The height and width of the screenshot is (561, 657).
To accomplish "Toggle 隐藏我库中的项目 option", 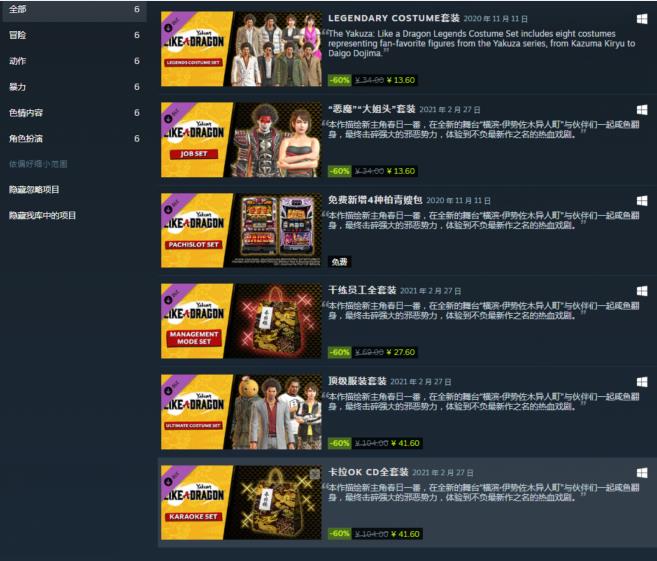I will pyautogui.click(x=42, y=216).
